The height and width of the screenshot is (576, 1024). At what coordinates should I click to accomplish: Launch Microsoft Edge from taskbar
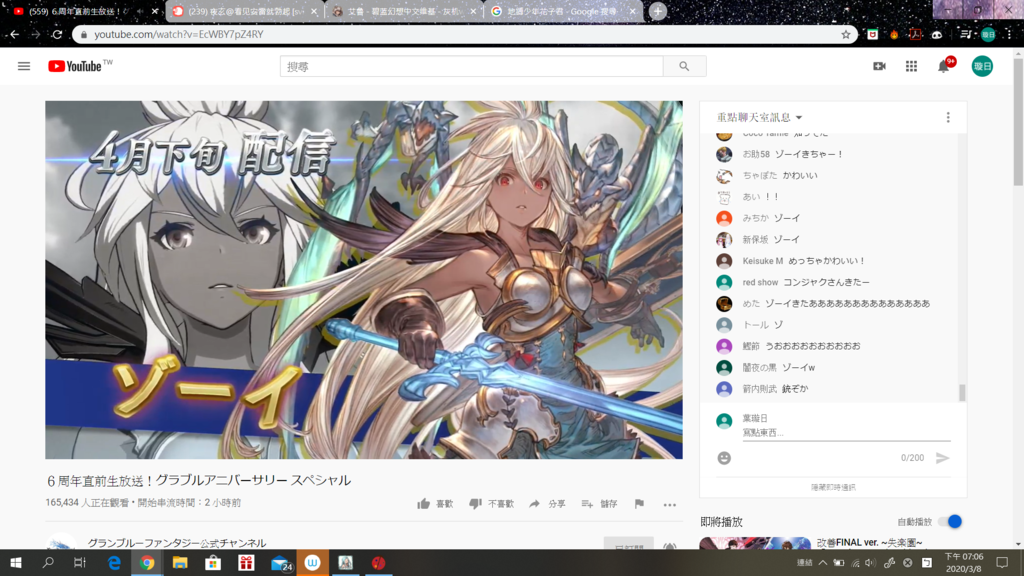point(114,562)
